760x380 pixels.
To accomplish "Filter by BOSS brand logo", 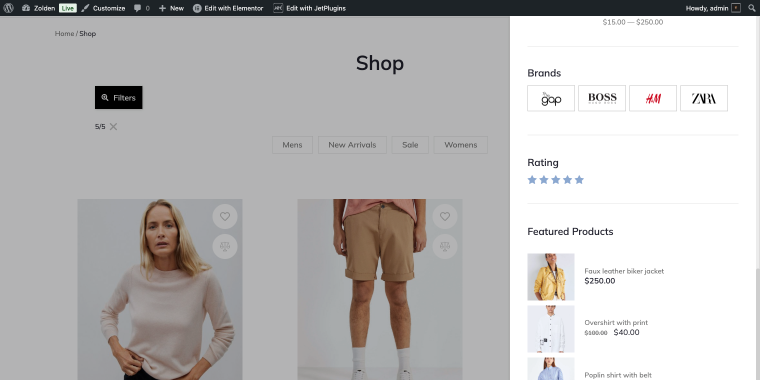I will click(602, 98).
